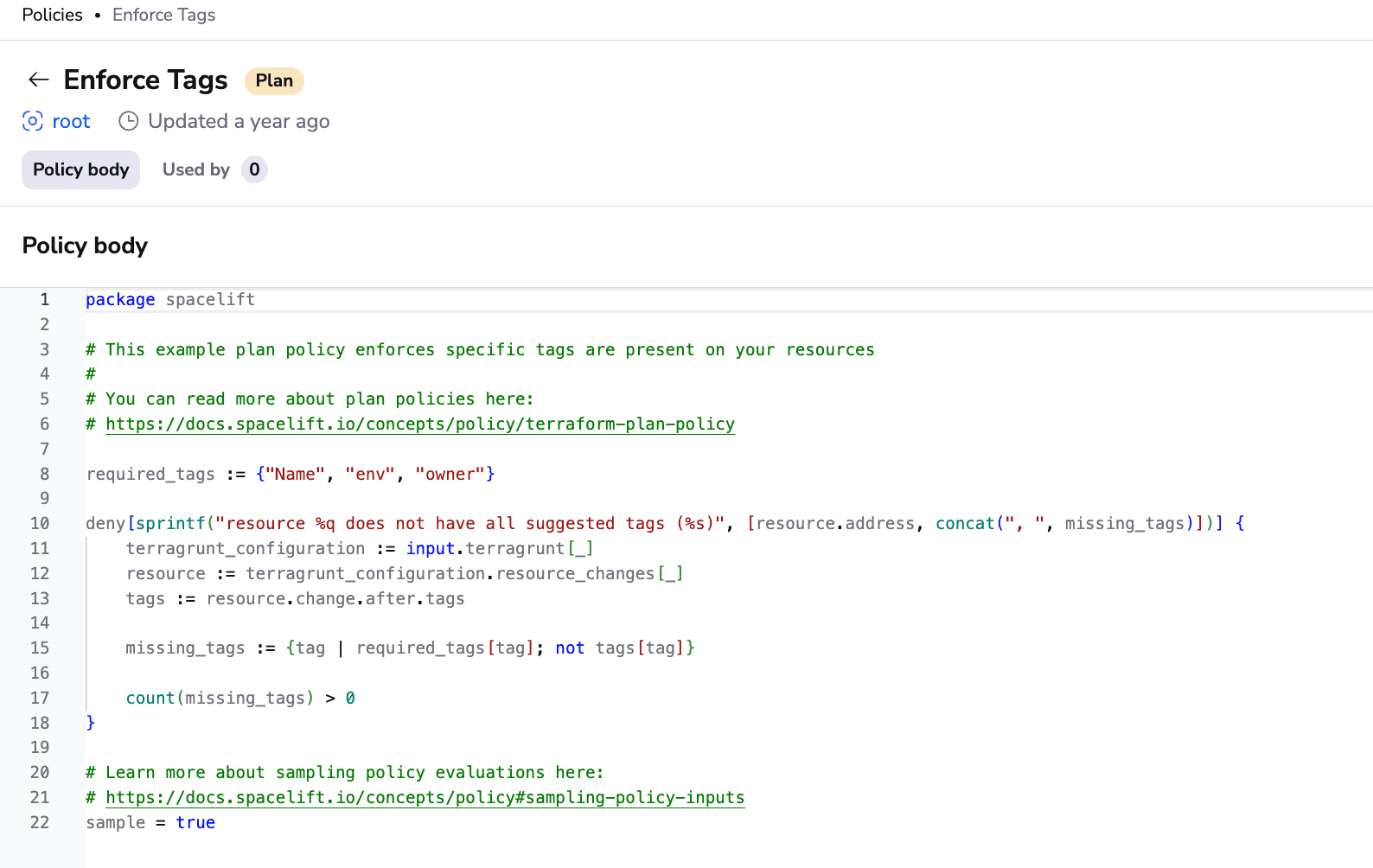Screen dimensions: 1373x868
Task: Open the sampling-policy-inputs docs link
Action: pos(425,797)
